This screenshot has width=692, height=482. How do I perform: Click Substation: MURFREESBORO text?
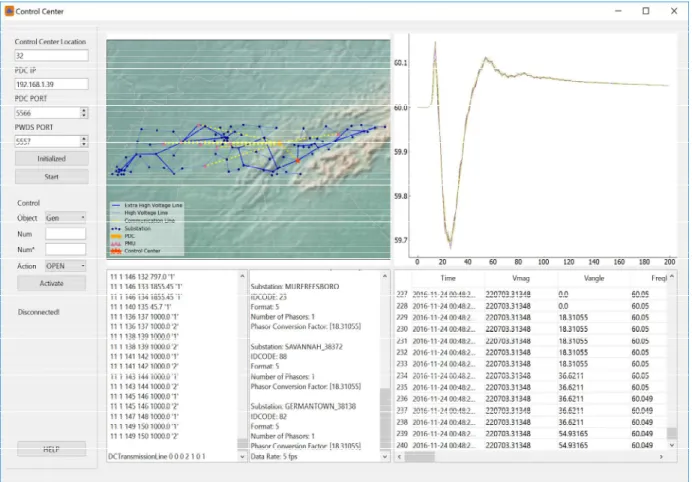(x=295, y=287)
